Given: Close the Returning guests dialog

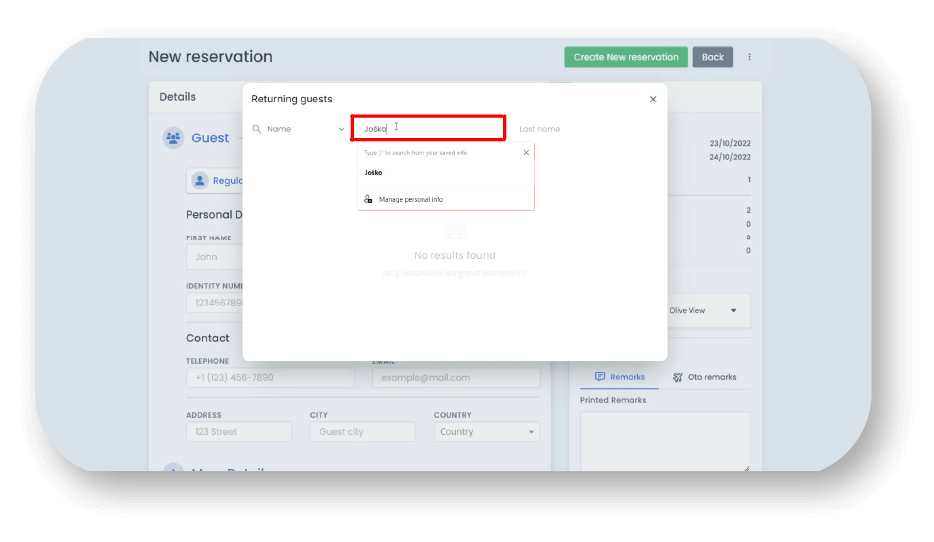Looking at the screenshot, I should (653, 99).
